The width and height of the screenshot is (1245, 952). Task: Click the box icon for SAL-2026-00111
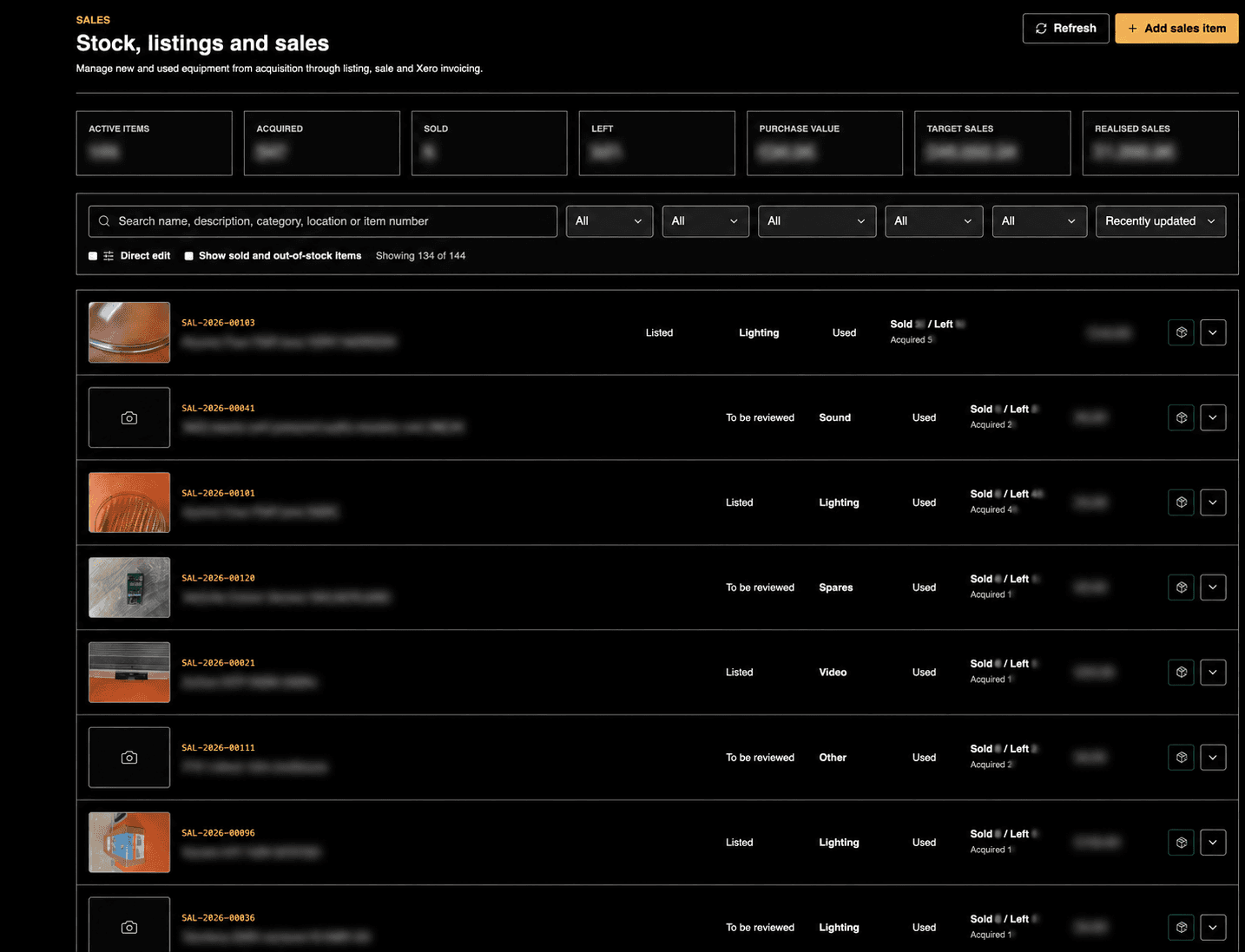click(1181, 758)
